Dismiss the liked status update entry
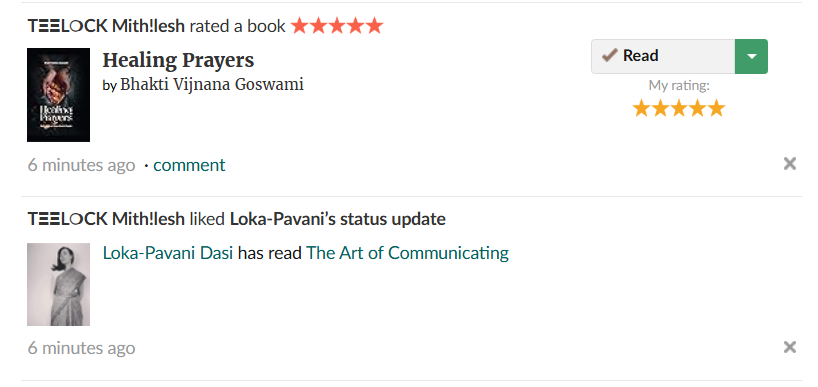Viewport: 818px width, 387px height. 789,347
